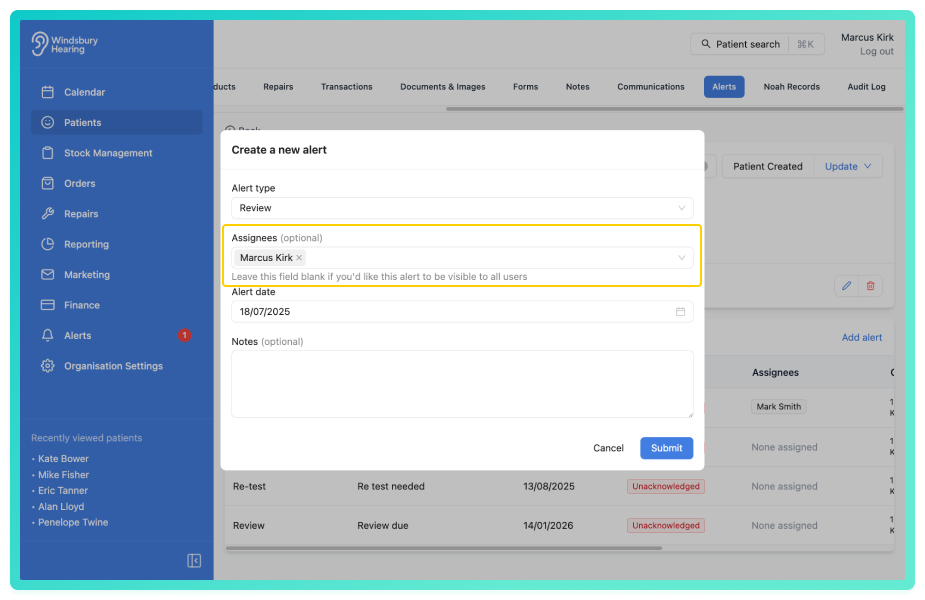Click the tab strip horizontal scrollbar
Screen dimensions: 925x600
pos(674,109)
